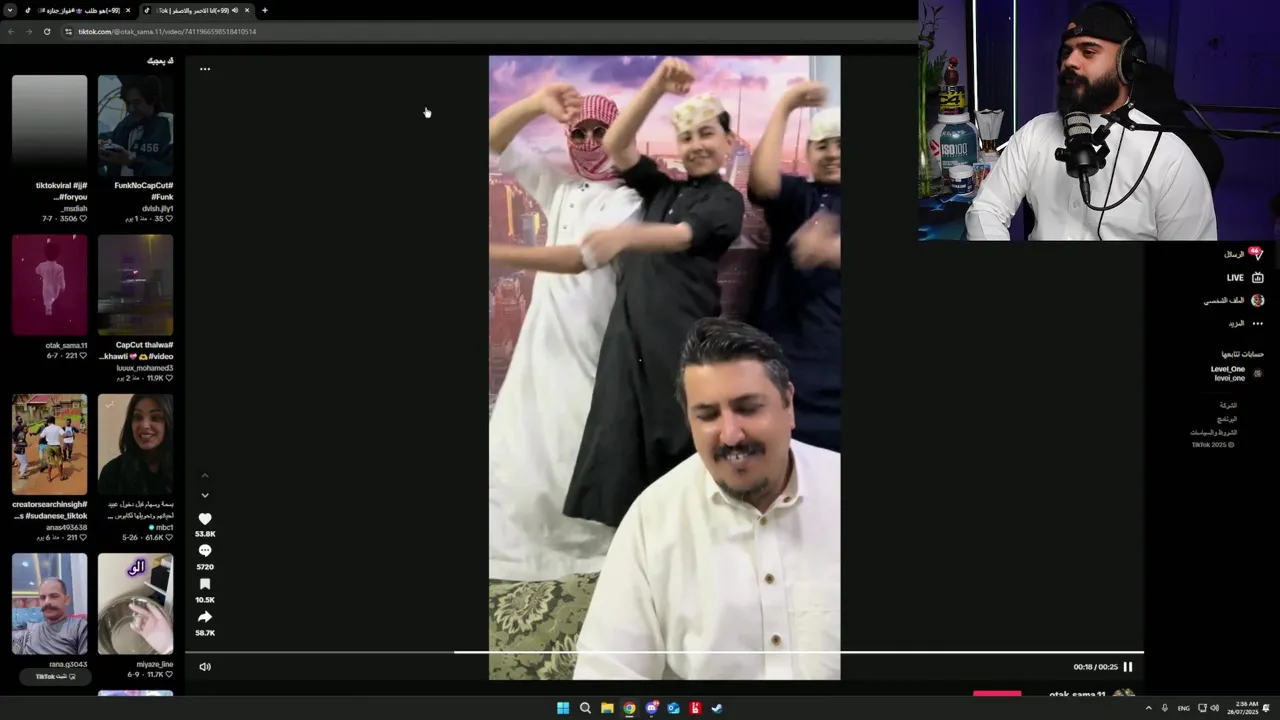Go to the next video with down chevron
1280x720 pixels.
point(205,495)
